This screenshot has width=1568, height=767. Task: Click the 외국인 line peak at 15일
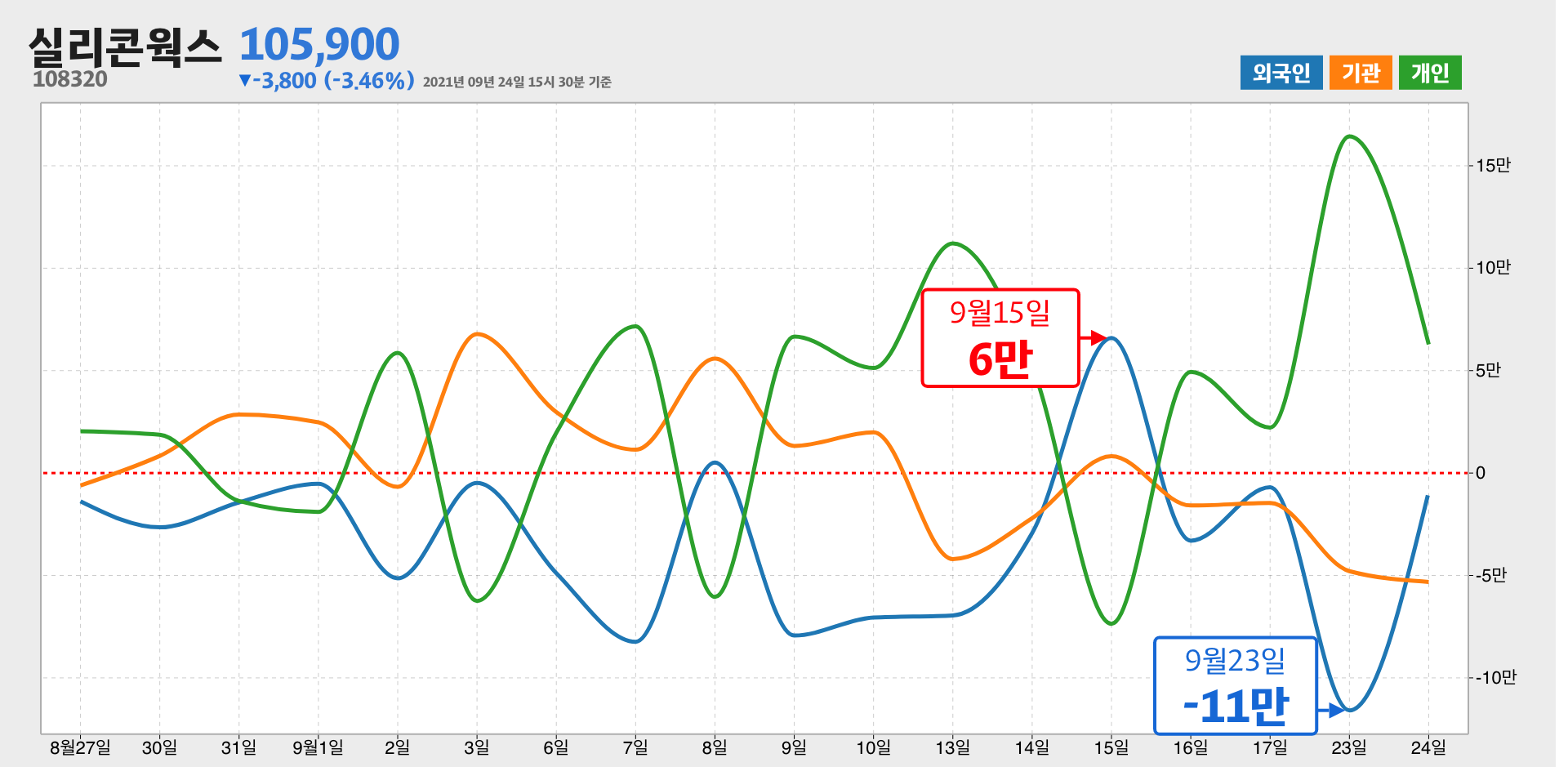pos(1111,338)
